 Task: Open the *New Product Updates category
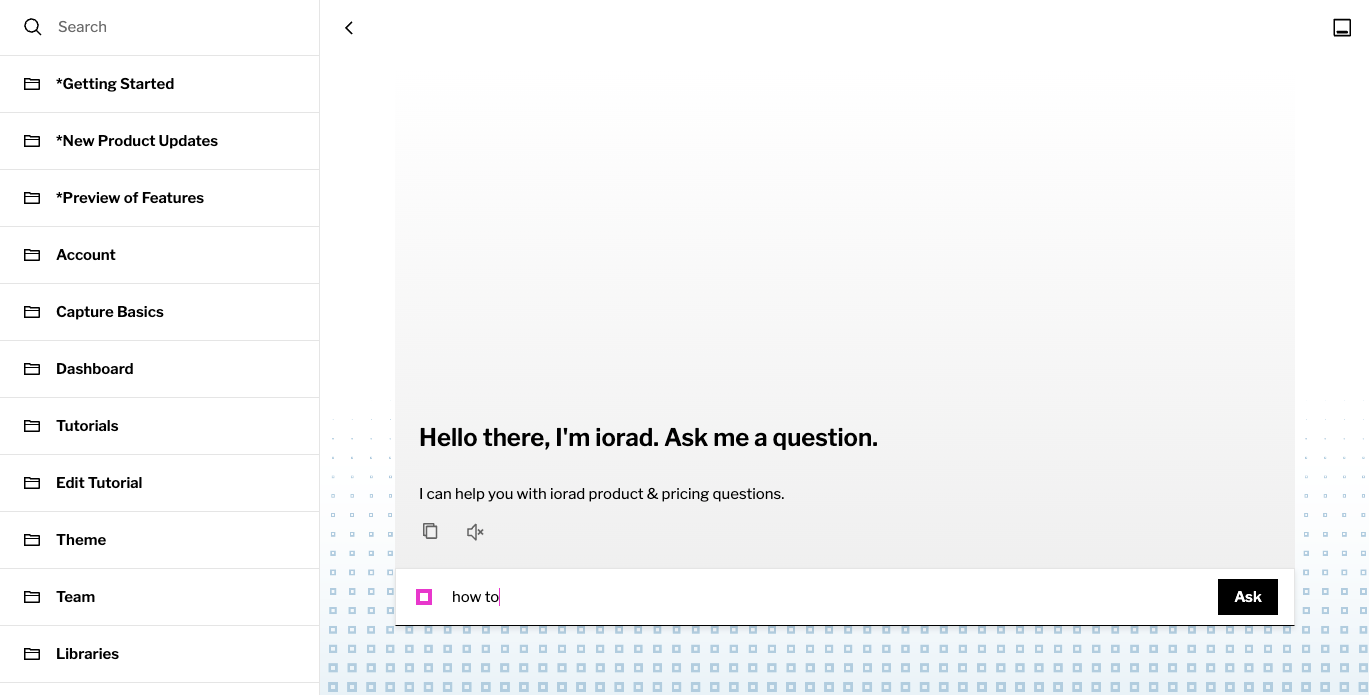point(160,141)
